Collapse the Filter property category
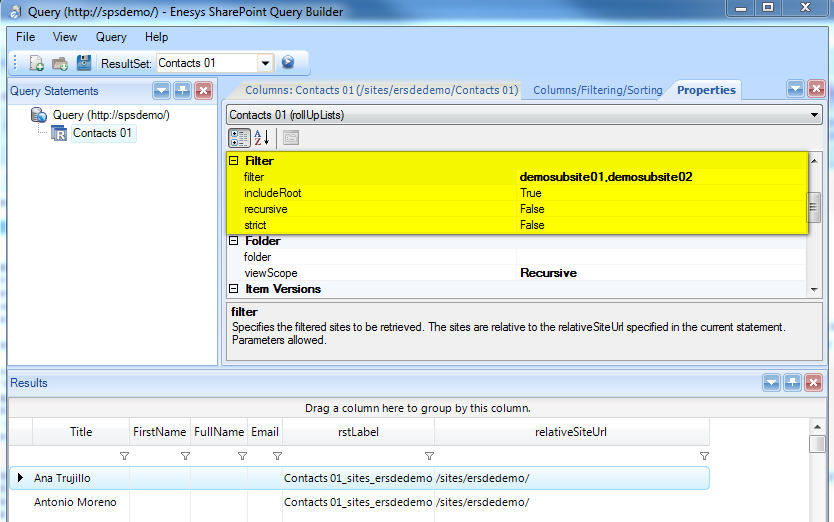This screenshot has height=522, width=834. point(234,161)
